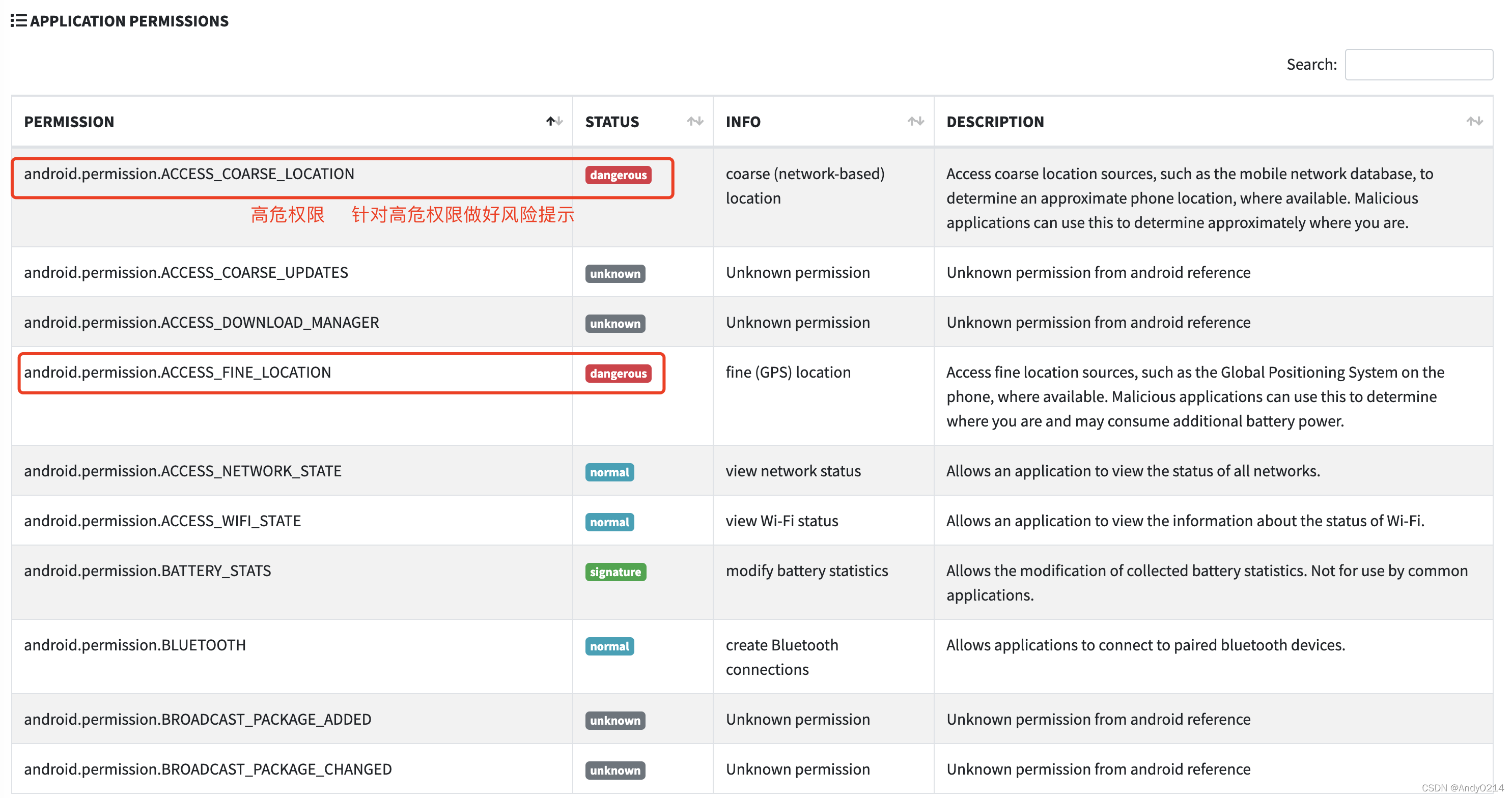The height and width of the screenshot is (798, 1512).
Task: Click the 'fine (GPS) location' info cell
Action: tap(788, 372)
